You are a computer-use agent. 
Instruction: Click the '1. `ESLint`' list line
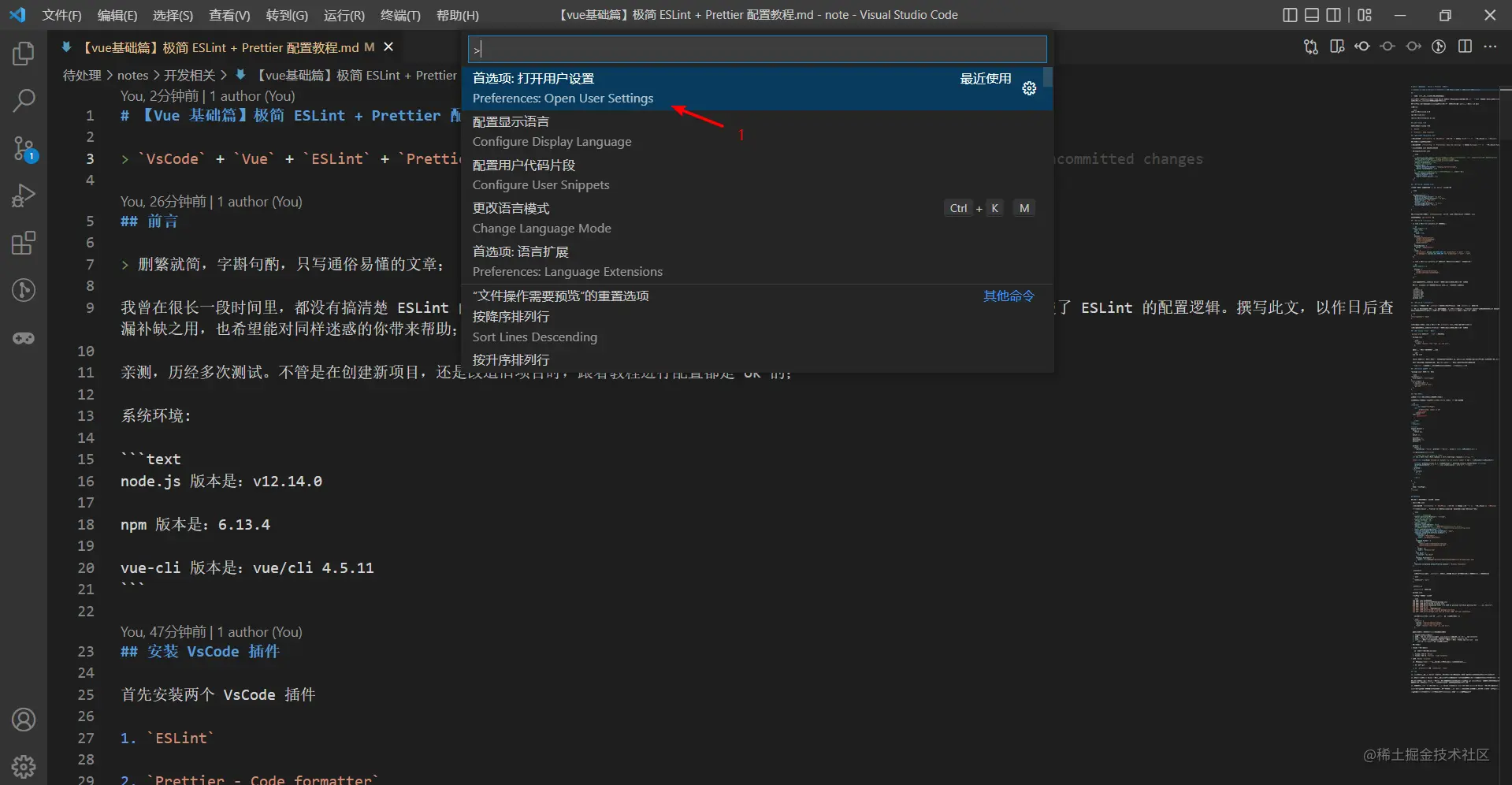point(167,738)
